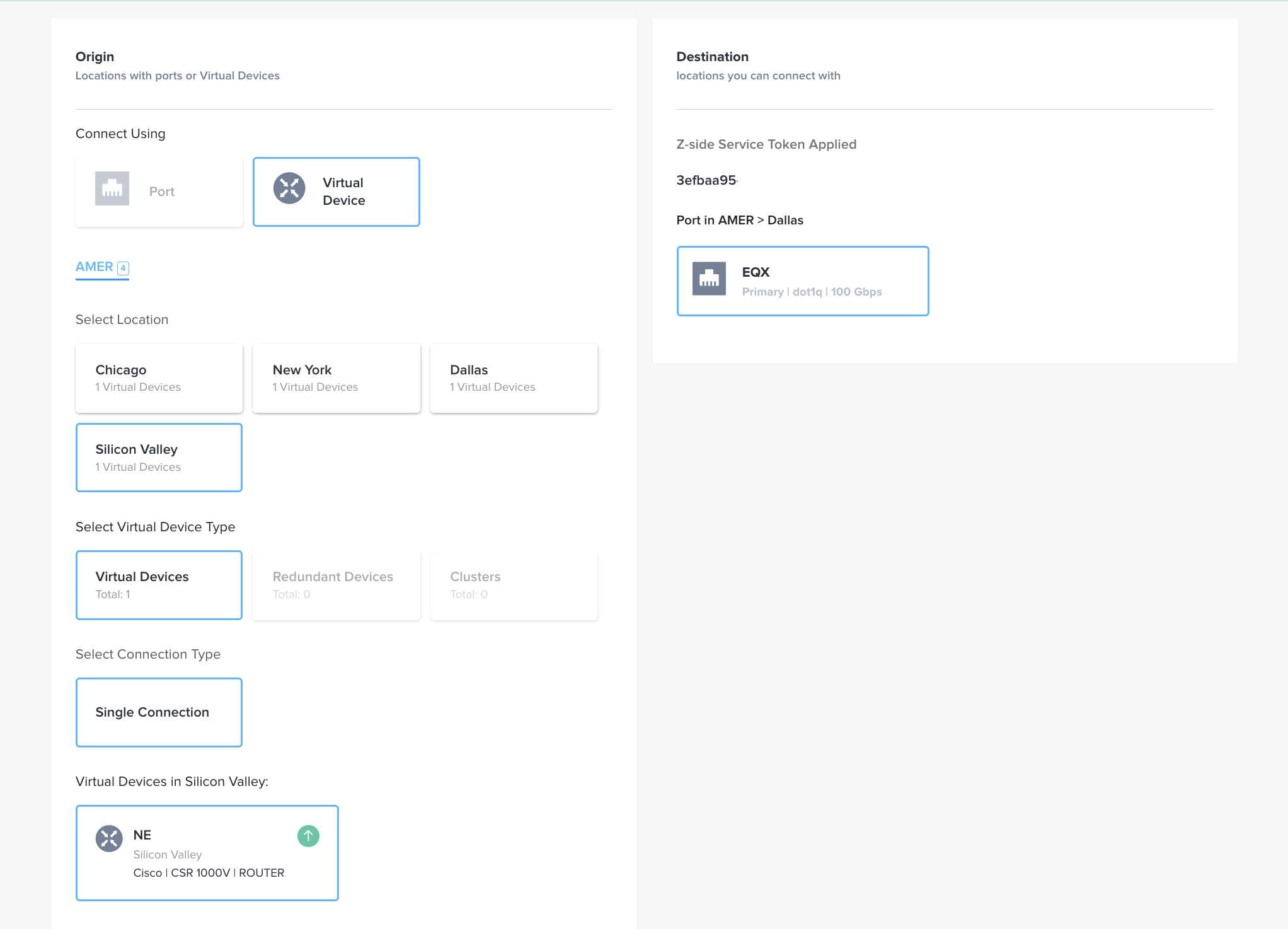Click the 'Select Connection Type' label
Screen dimensions: 1288x929
point(148,654)
